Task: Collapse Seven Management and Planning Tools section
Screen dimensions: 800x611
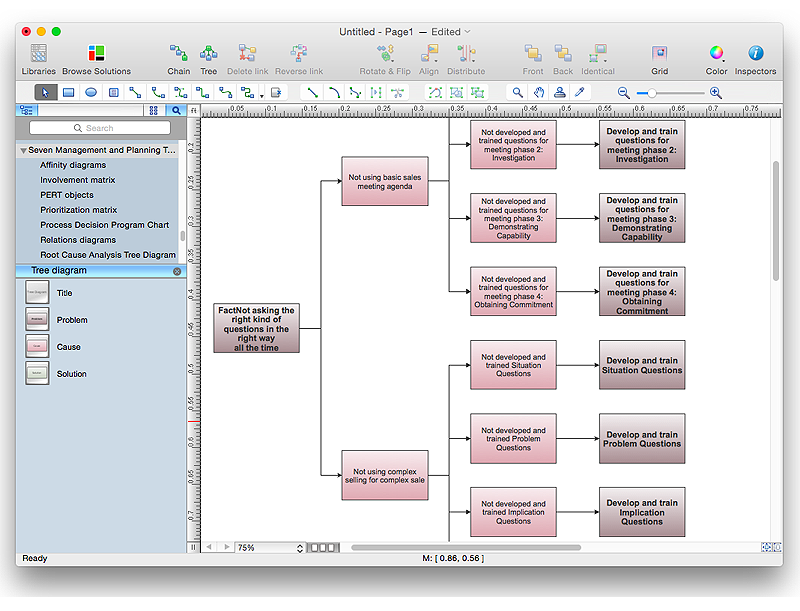Action: pyautogui.click(x=22, y=150)
